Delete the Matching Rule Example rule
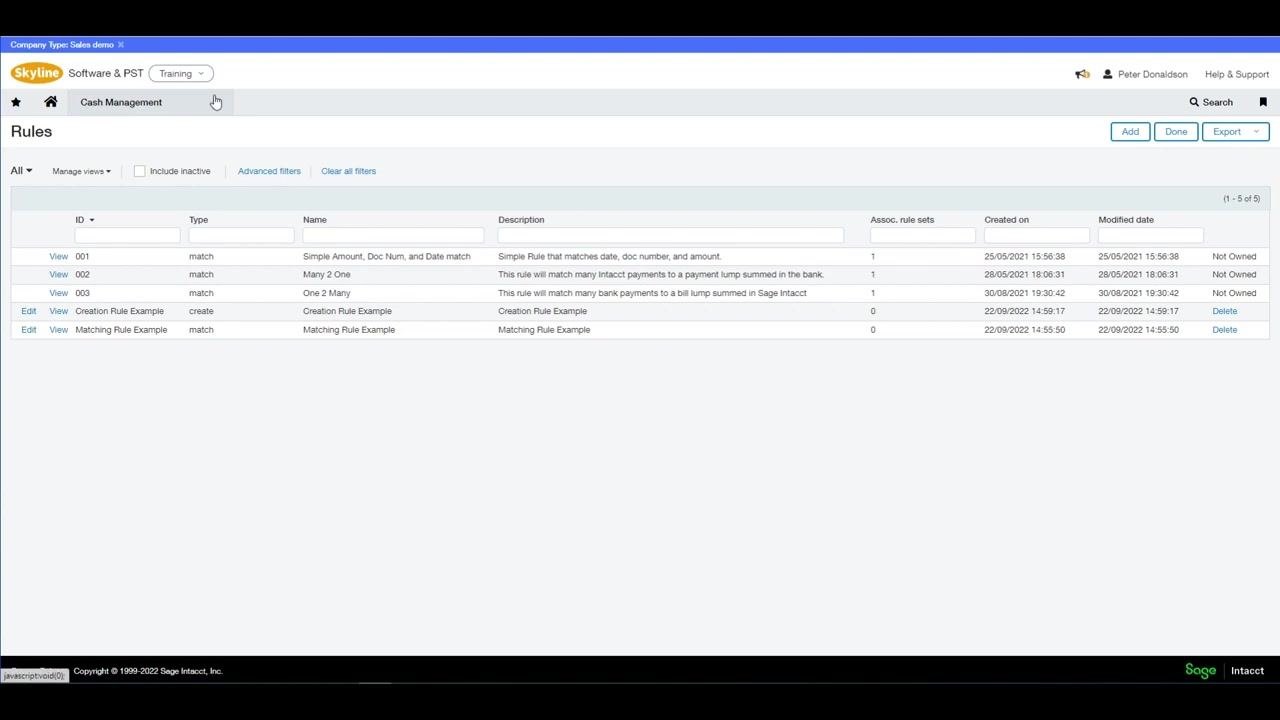This screenshot has height=720, width=1280. pyautogui.click(x=1224, y=330)
